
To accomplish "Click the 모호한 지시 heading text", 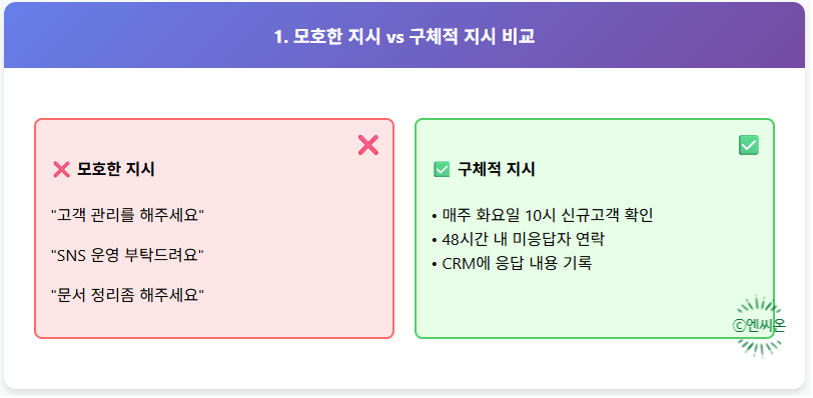I will 116,169.
